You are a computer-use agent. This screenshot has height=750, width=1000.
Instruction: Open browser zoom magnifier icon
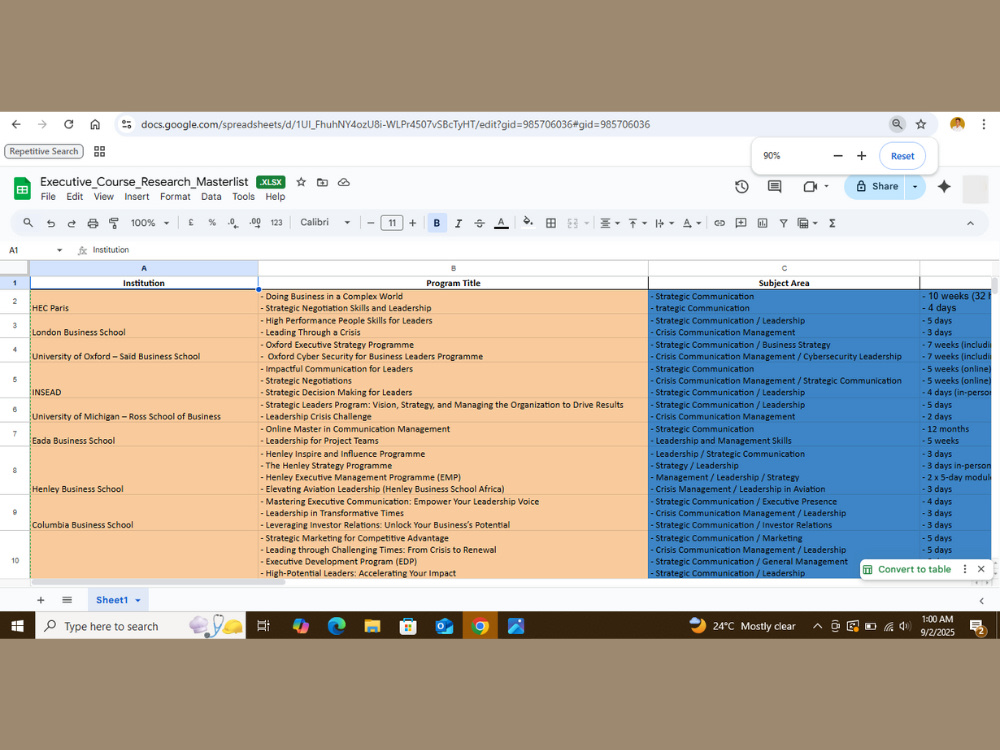tap(897, 124)
